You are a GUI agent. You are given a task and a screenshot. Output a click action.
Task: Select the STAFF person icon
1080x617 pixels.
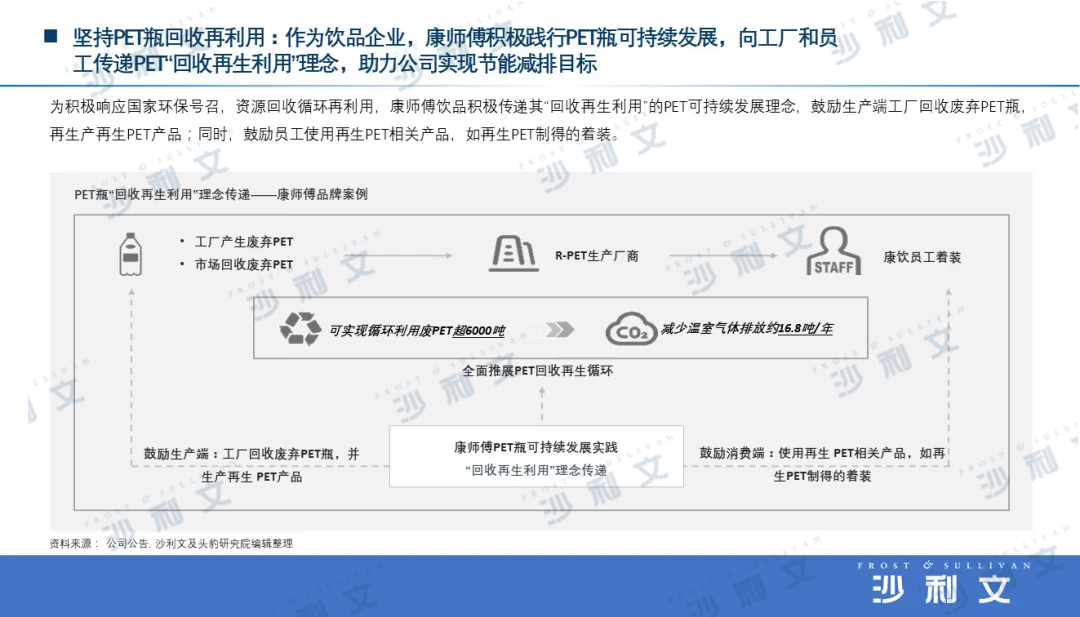pos(833,253)
